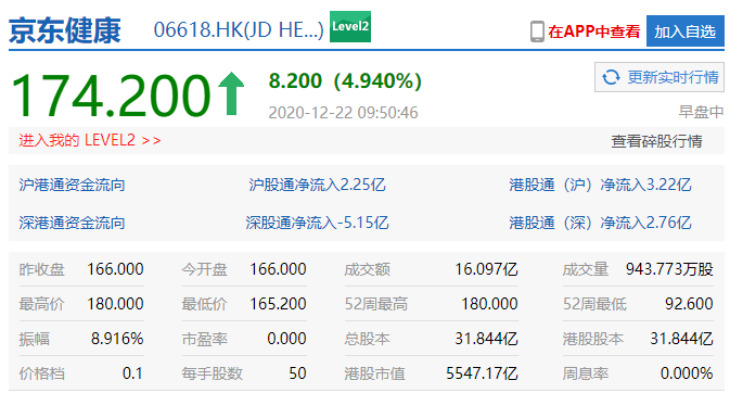Click the green up arrow next to price
The height and width of the screenshot is (393, 731).
click(x=231, y=93)
